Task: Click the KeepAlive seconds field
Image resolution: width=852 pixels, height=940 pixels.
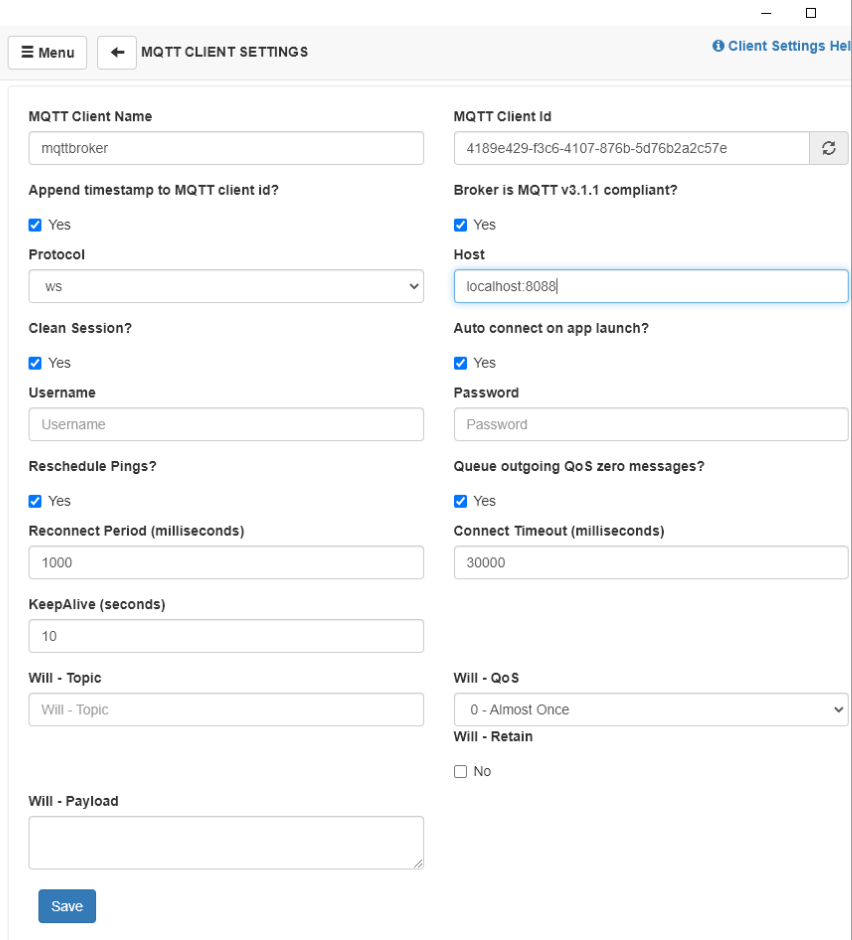Action: [x=226, y=636]
